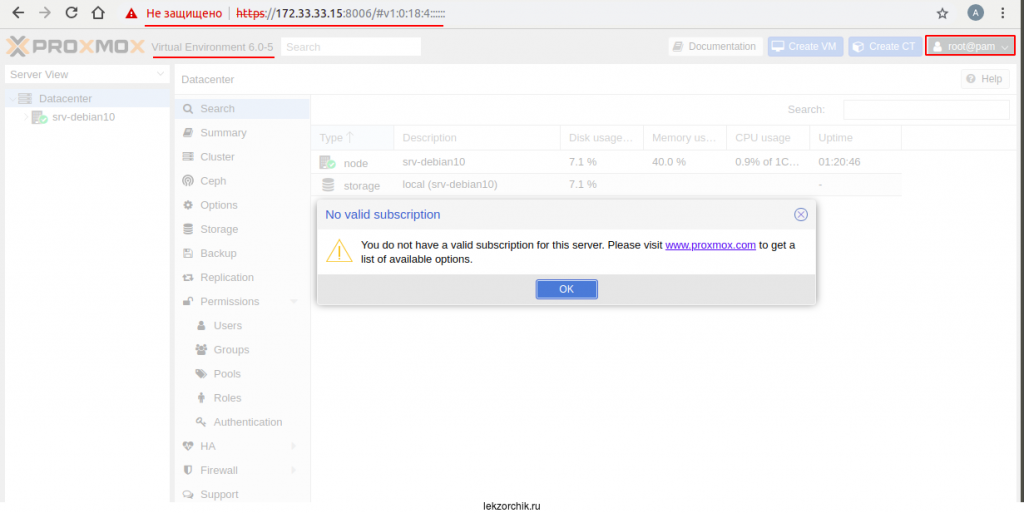Click the Help button

coord(985,79)
